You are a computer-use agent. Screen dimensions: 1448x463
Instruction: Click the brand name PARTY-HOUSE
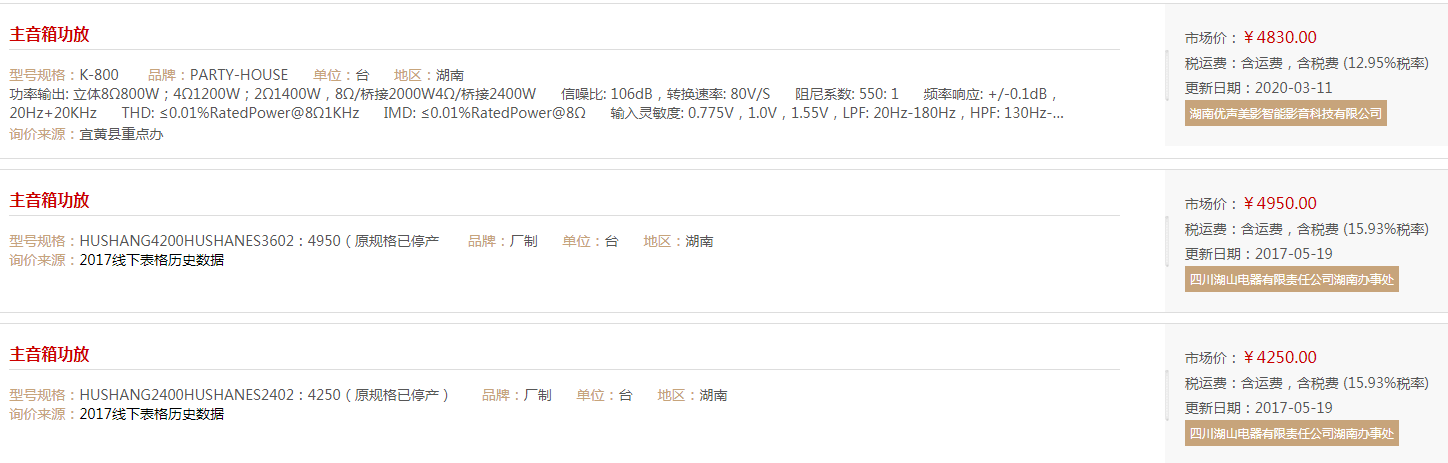pos(239,75)
